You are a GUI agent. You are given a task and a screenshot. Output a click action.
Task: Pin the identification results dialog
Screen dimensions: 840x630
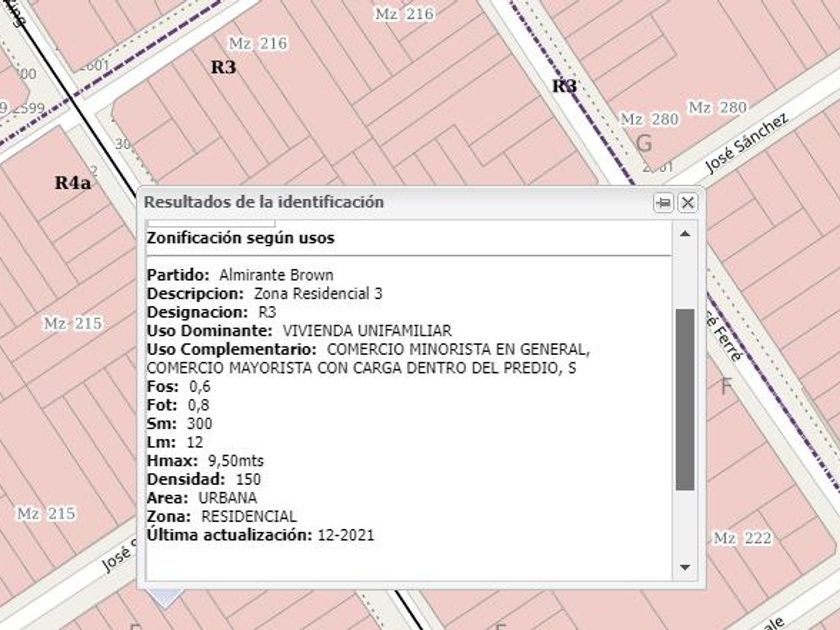point(663,203)
